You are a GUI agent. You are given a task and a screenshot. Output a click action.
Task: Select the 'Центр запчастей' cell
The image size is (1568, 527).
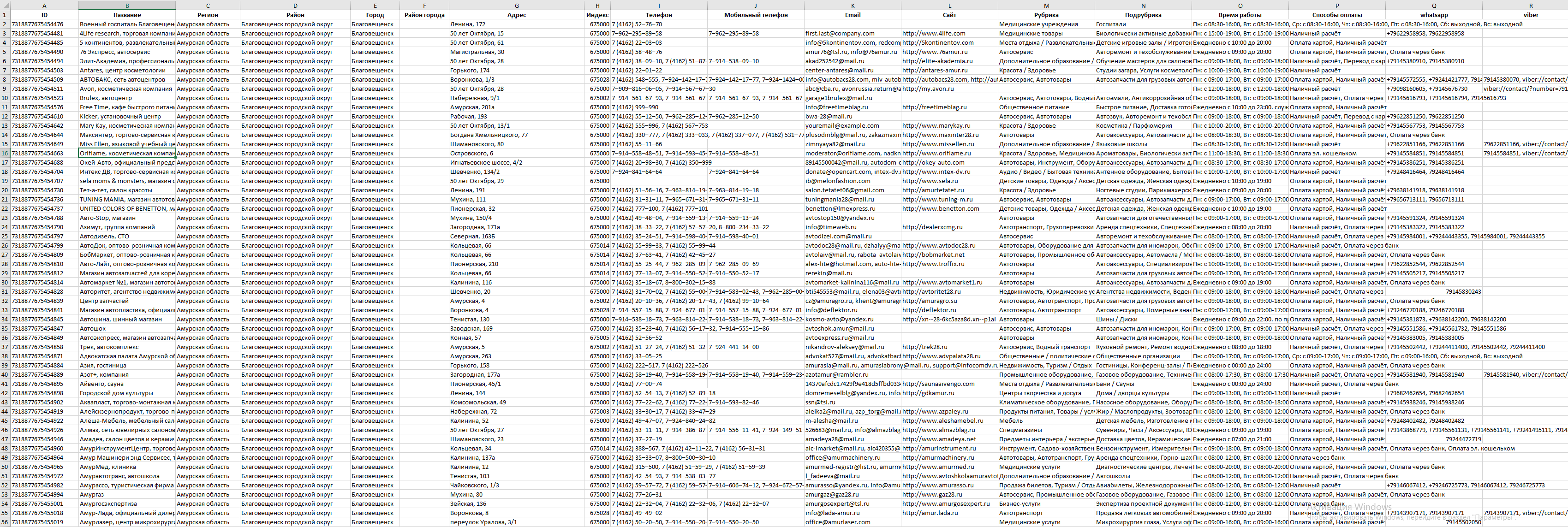tap(126, 301)
